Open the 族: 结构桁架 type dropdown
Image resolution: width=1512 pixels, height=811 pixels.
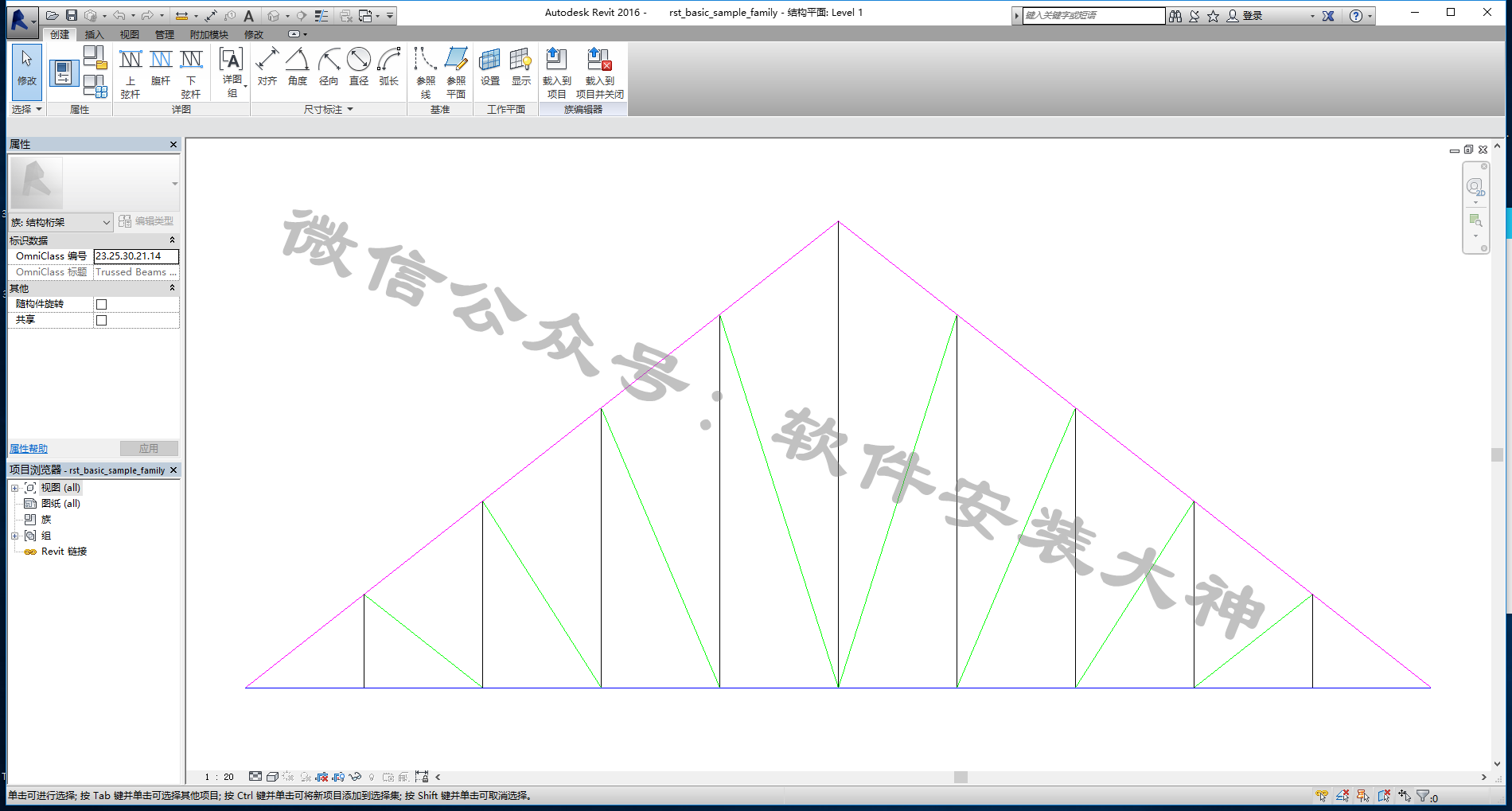[x=60, y=222]
